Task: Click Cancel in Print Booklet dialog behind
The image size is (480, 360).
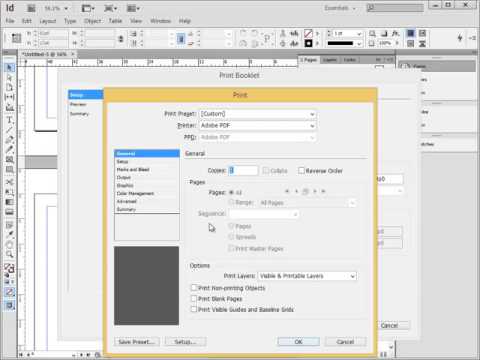Action: tap(390, 325)
